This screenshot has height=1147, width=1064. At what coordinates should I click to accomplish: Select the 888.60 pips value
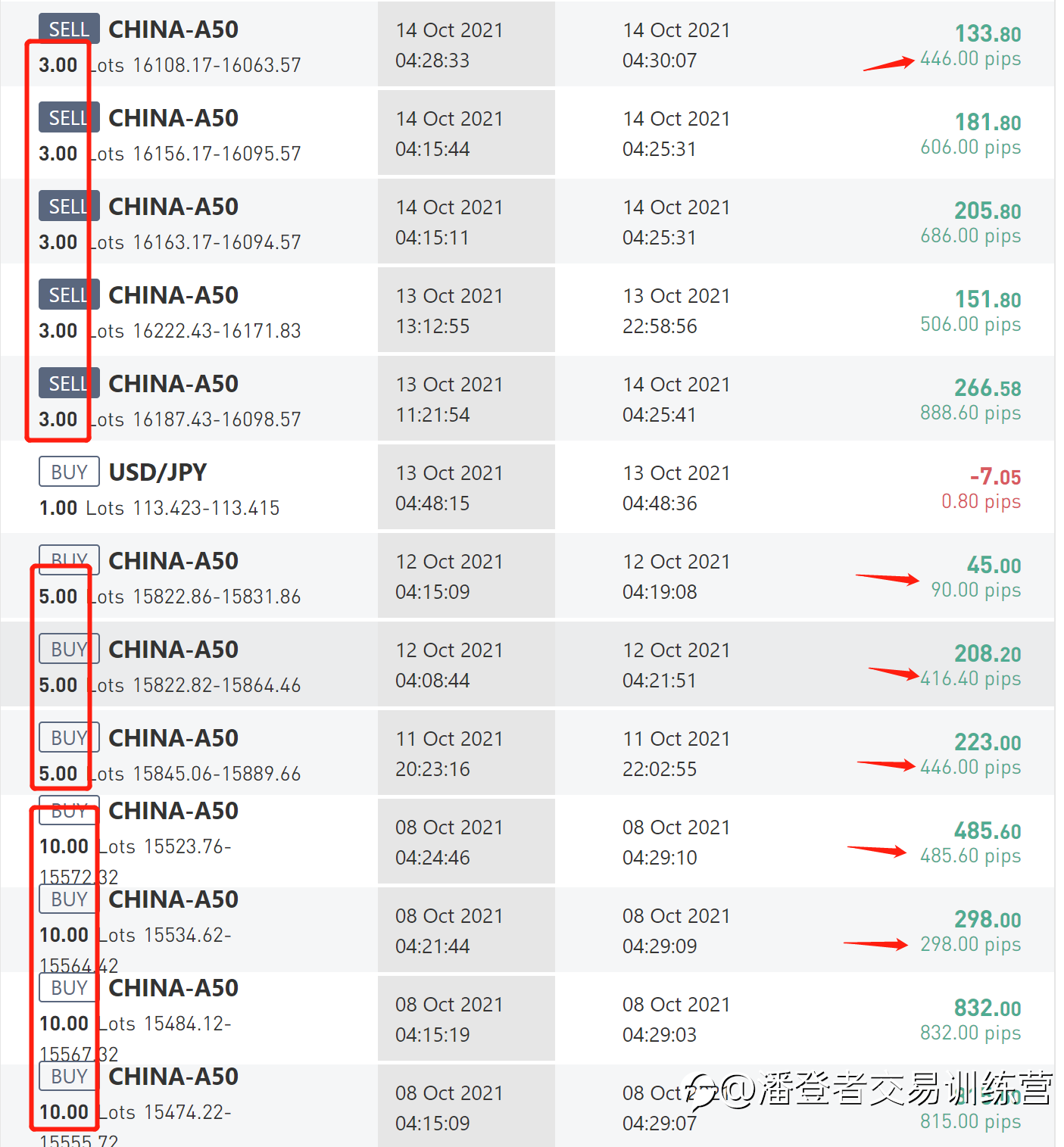click(970, 413)
